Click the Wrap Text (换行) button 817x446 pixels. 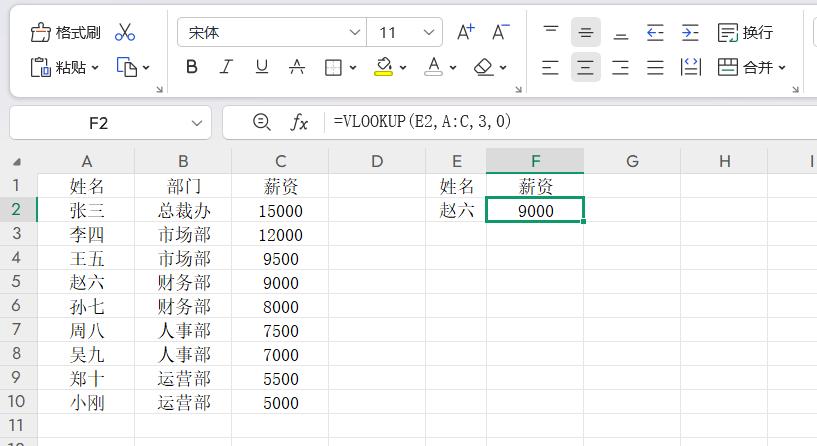(x=746, y=32)
